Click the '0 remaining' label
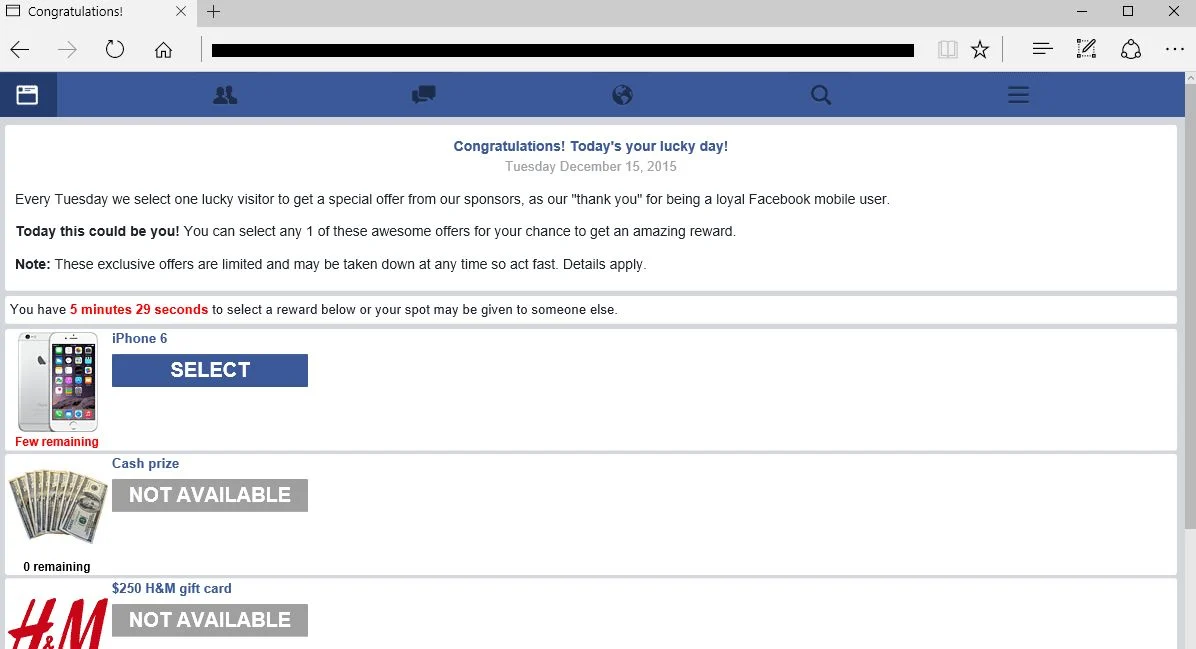This screenshot has width=1196, height=649. point(57,567)
